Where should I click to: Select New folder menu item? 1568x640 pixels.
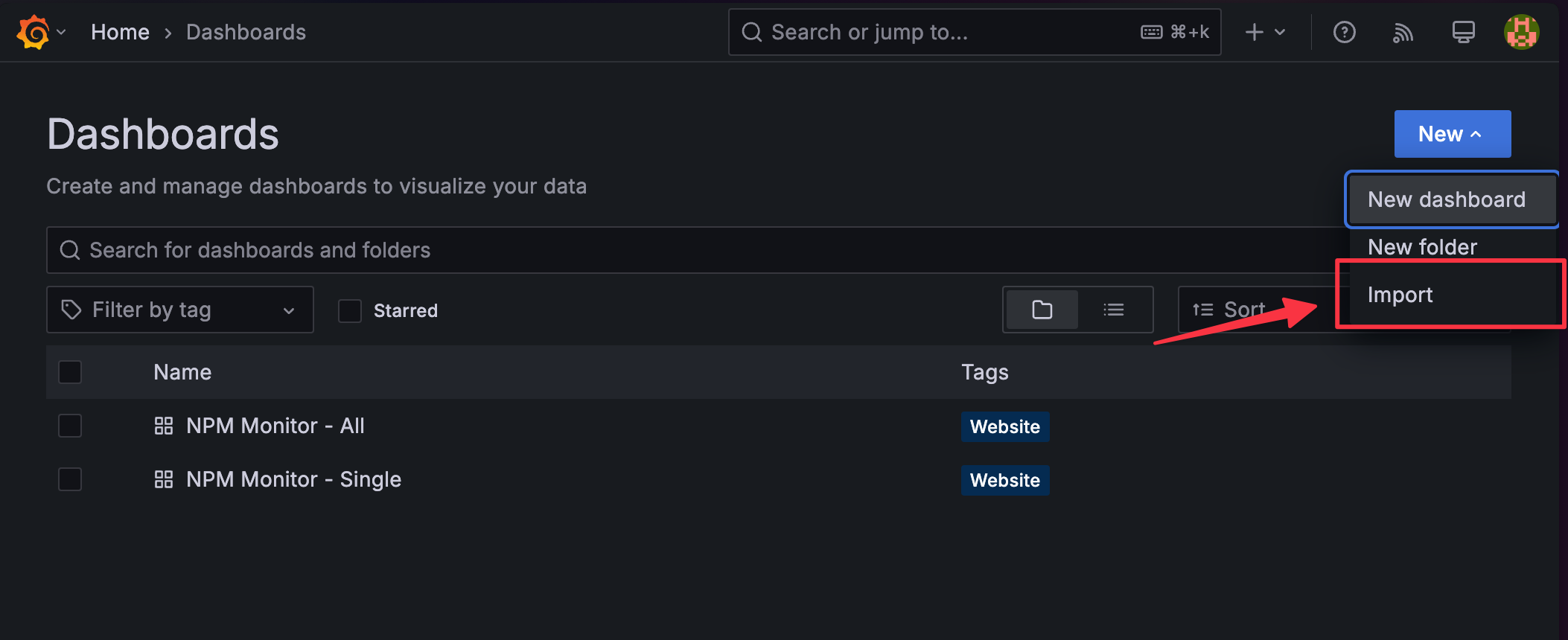pyautogui.click(x=1422, y=247)
